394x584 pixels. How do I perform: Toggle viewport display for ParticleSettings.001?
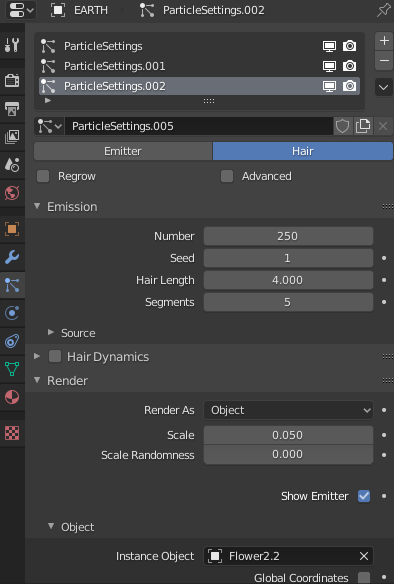(x=329, y=66)
